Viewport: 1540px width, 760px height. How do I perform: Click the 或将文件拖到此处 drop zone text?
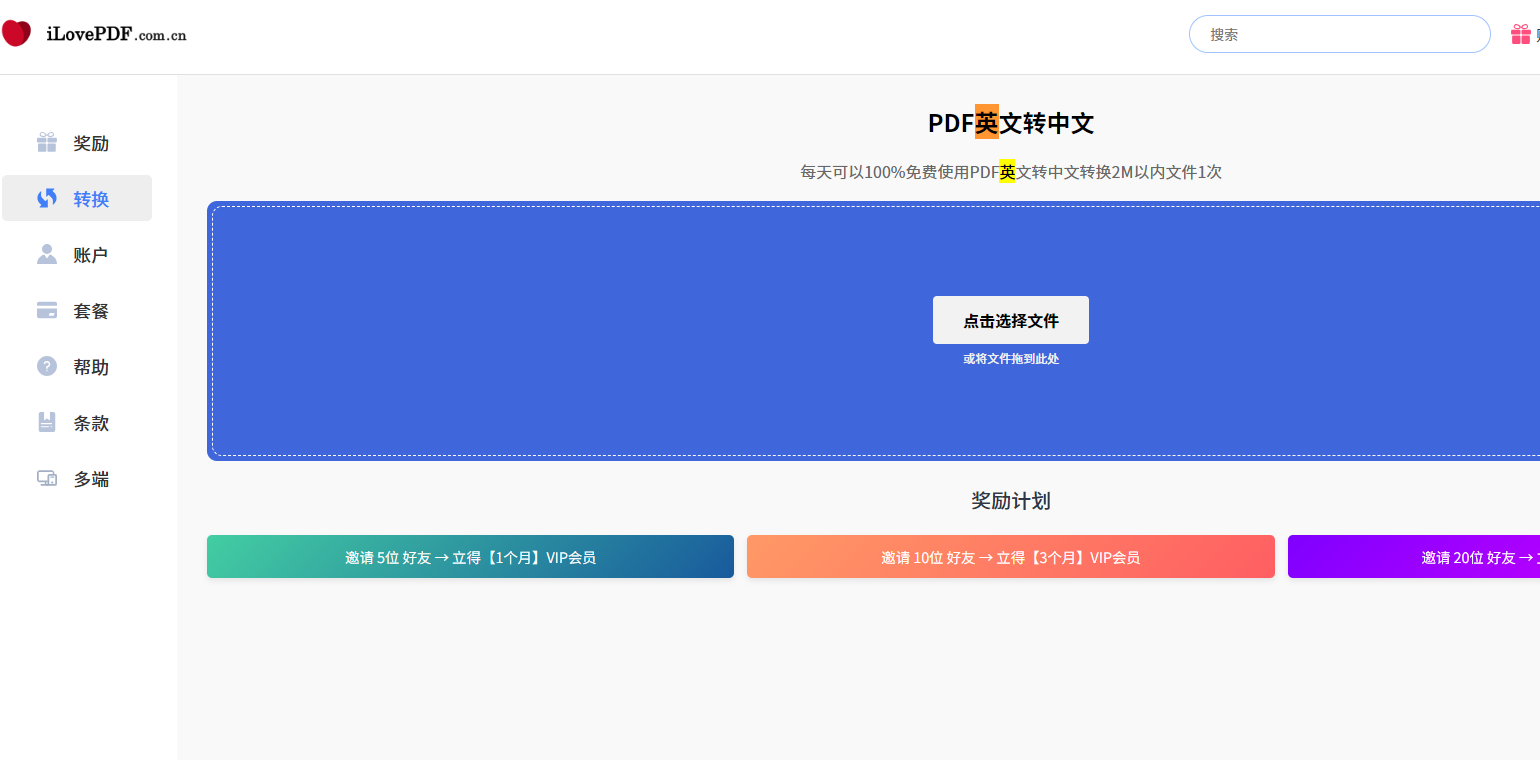(x=1010, y=359)
